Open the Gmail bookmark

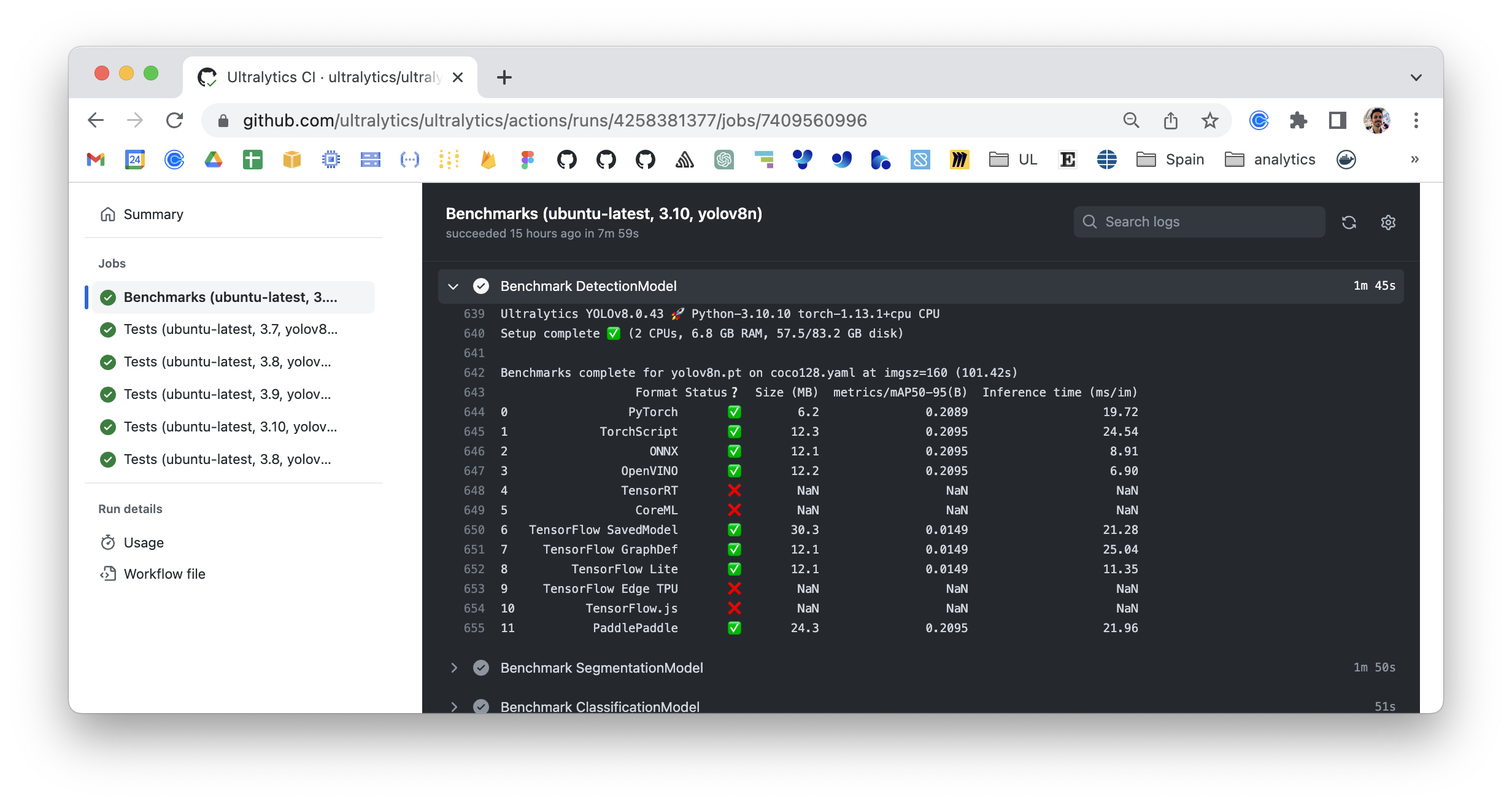point(95,159)
